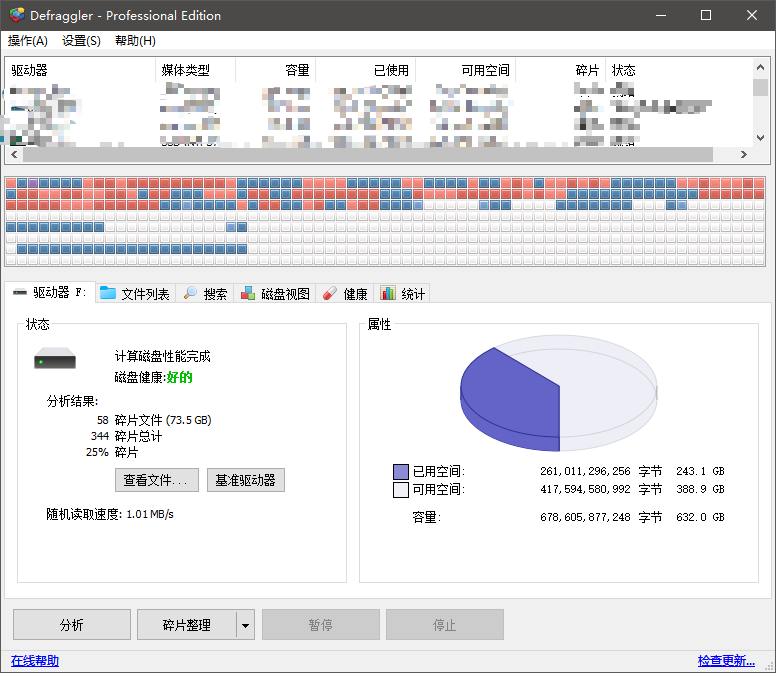Screen dimensions: 776x673
Task: Open the 在线帮助 link
Action: (35, 661)
